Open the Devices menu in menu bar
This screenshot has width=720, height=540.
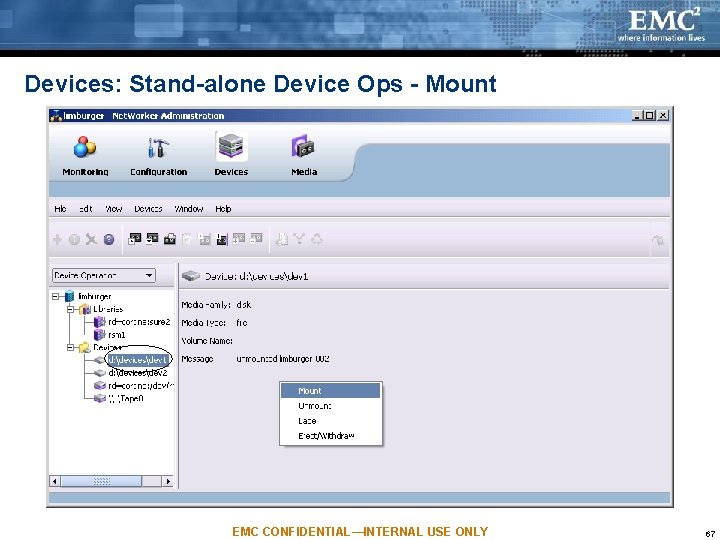[148, 209]
